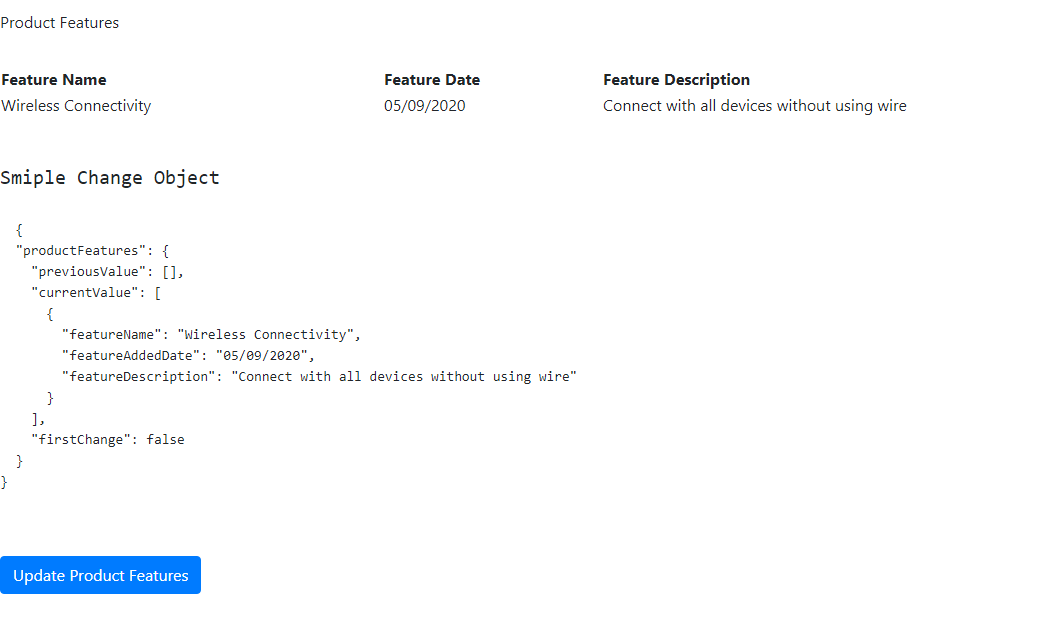Select the productFeatures key in the JSON
This screenshot has height=625, width=1061.
click(86, 250)
